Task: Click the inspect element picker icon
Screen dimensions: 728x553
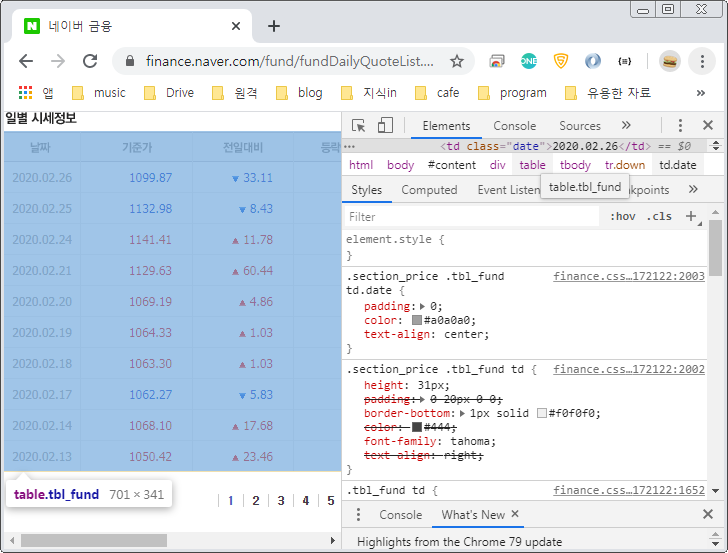Action: [359, 126]
